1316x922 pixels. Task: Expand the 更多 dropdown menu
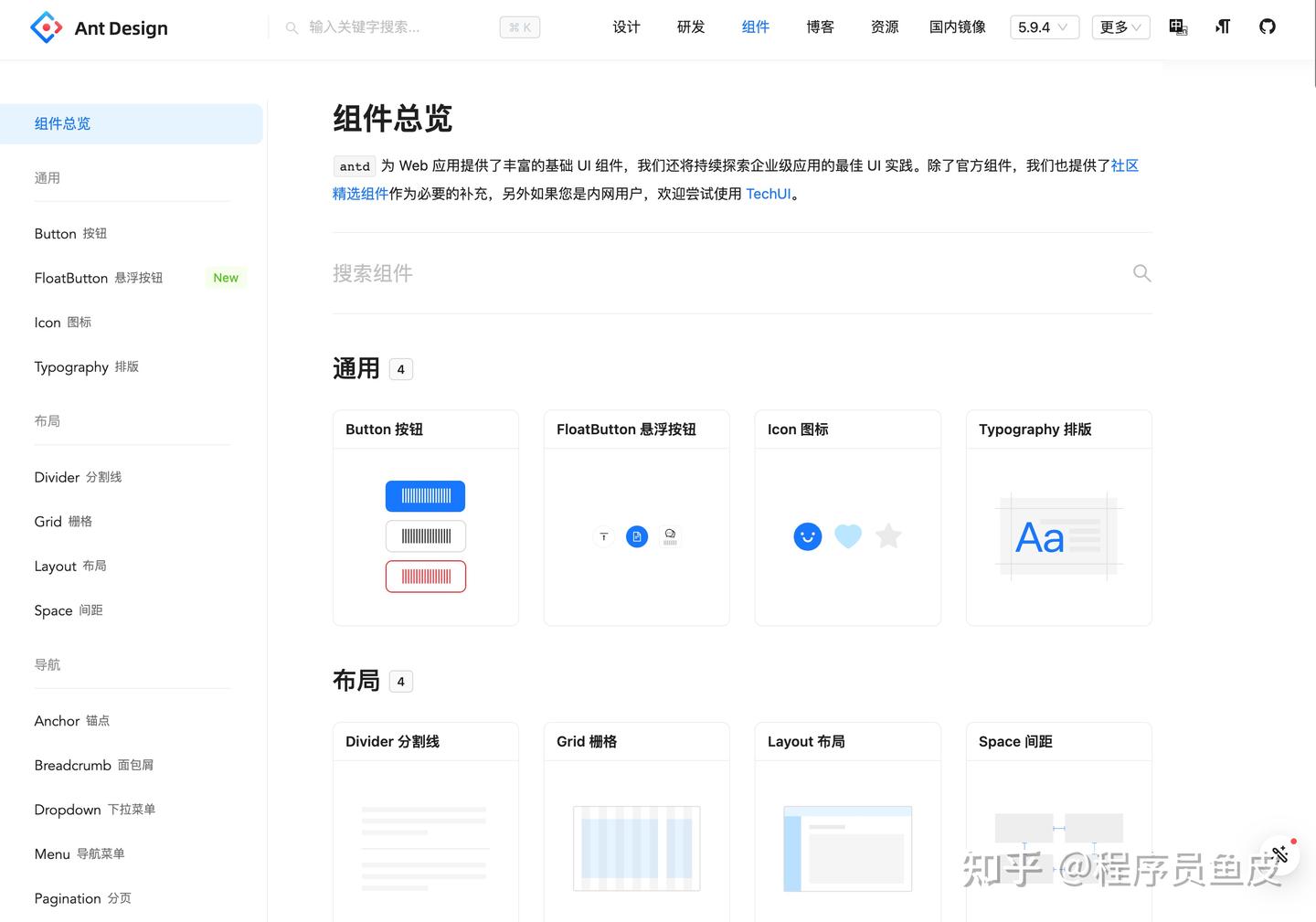[1121, 27]
